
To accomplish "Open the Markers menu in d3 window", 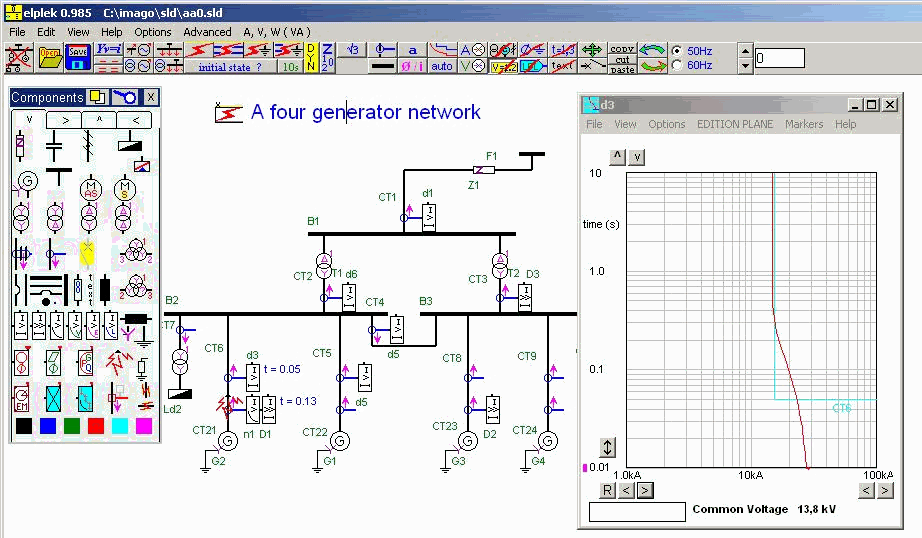I will (x=804, y=124).
